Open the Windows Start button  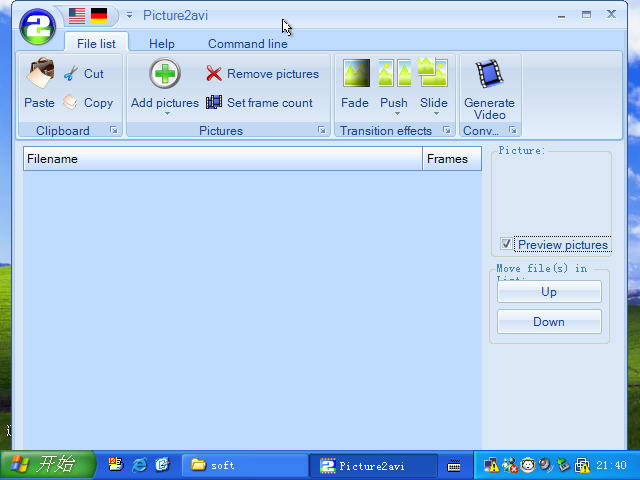point(47,465)
